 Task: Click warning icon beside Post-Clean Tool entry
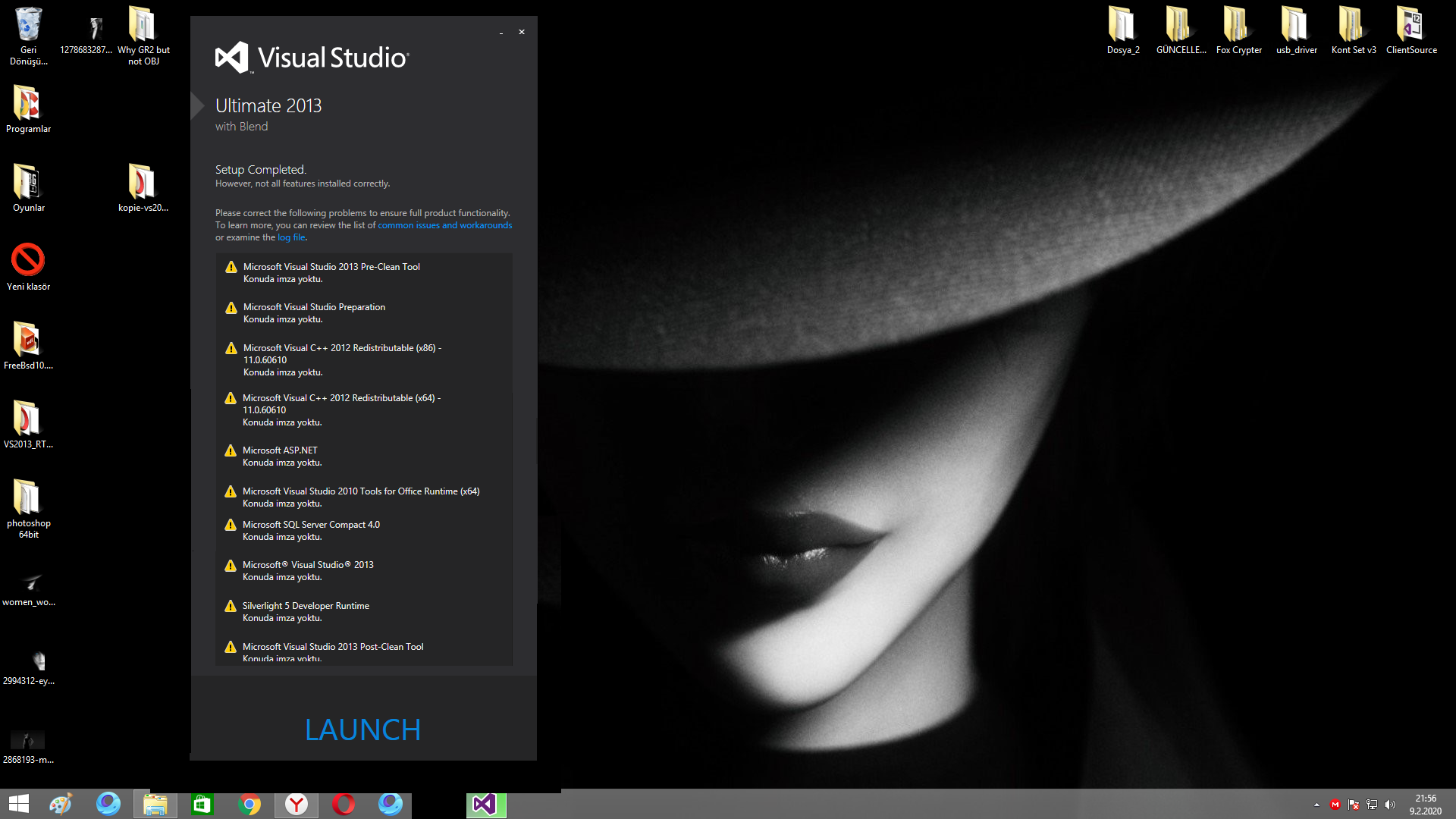(231, 647)
